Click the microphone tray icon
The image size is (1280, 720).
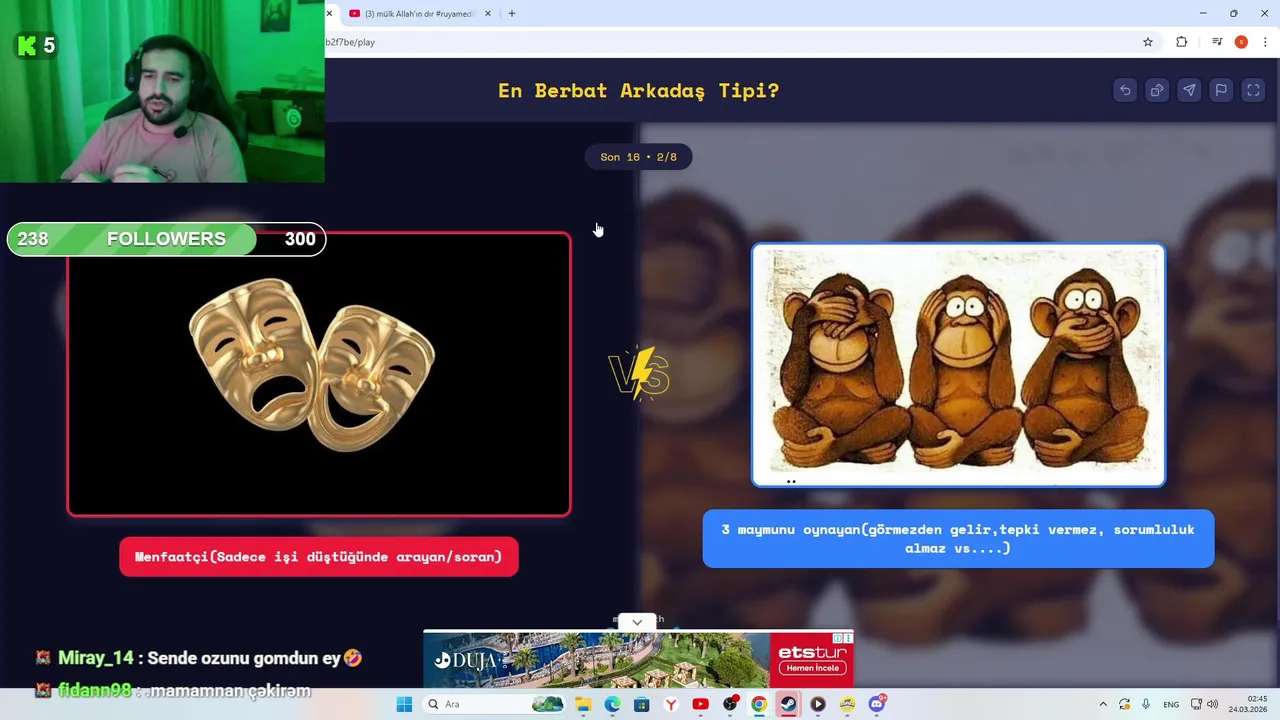(x=1146, y=704)
